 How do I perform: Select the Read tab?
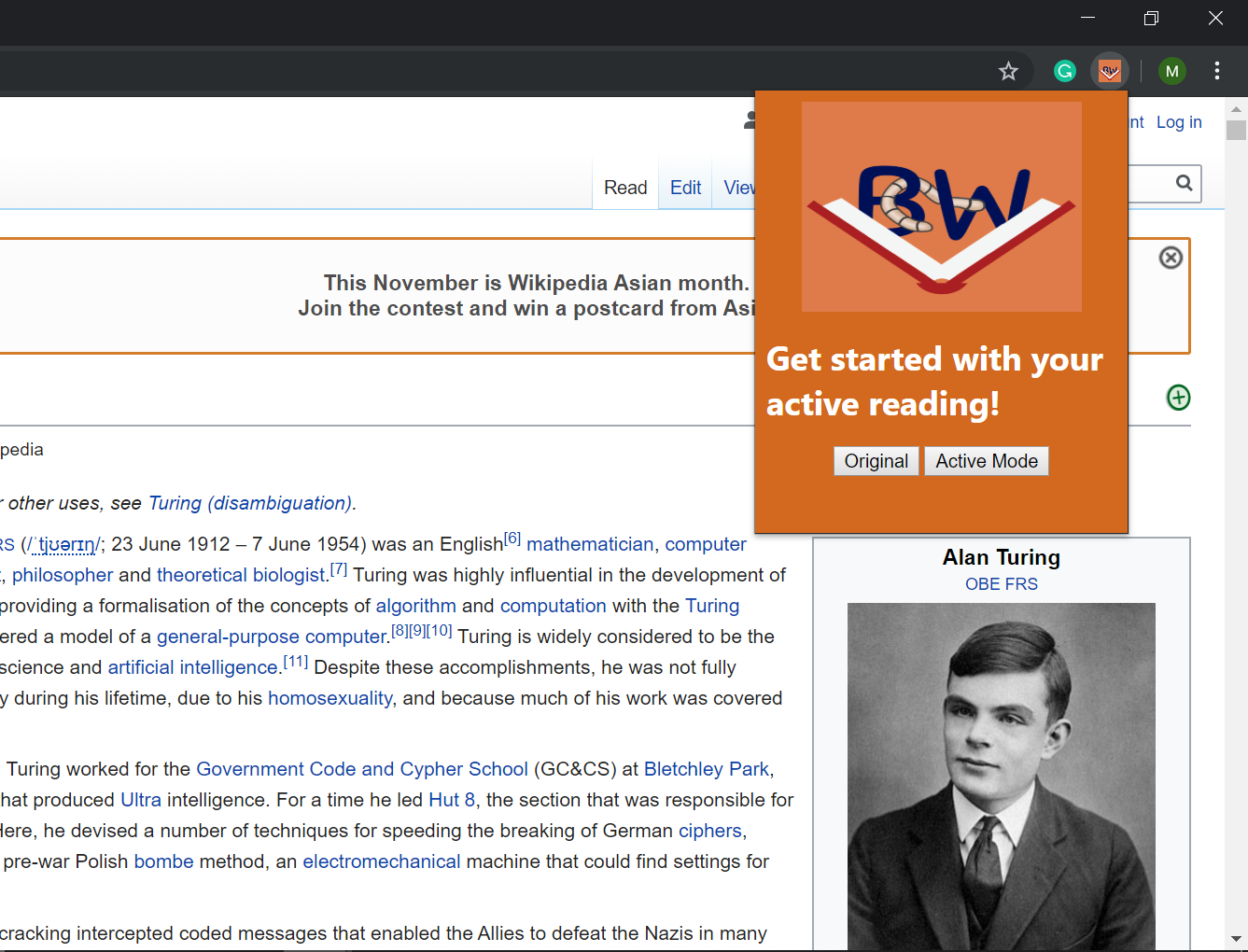(624, 187)
